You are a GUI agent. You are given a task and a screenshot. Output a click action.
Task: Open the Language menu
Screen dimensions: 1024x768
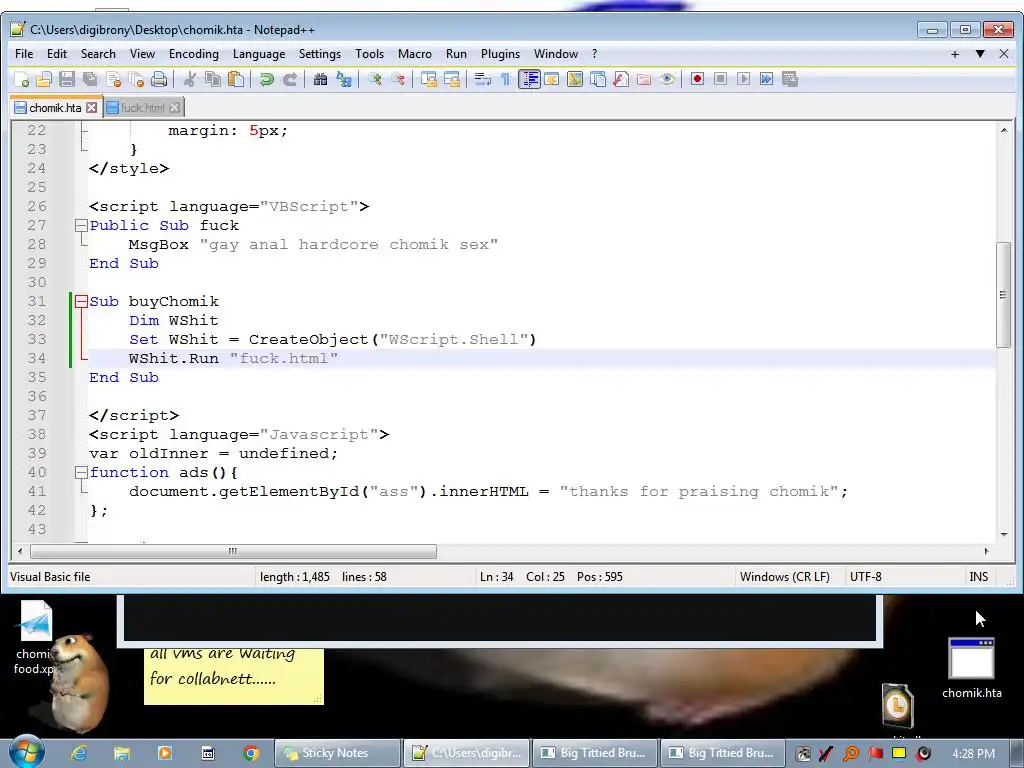259,54
